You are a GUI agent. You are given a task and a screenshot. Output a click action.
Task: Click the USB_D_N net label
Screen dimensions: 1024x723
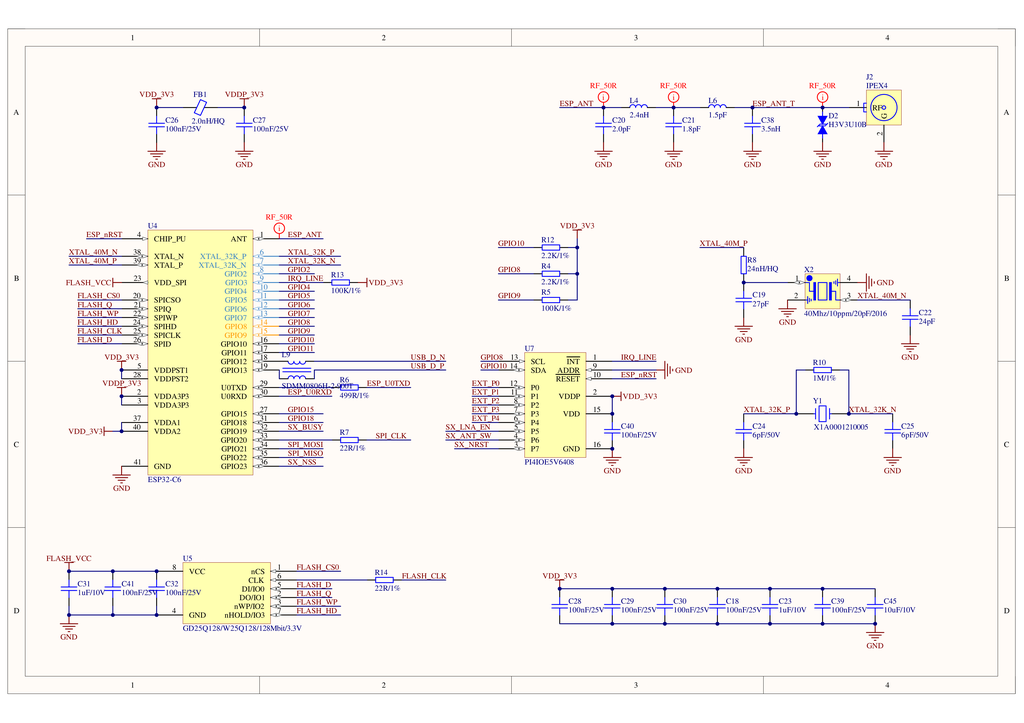point(428,357)
